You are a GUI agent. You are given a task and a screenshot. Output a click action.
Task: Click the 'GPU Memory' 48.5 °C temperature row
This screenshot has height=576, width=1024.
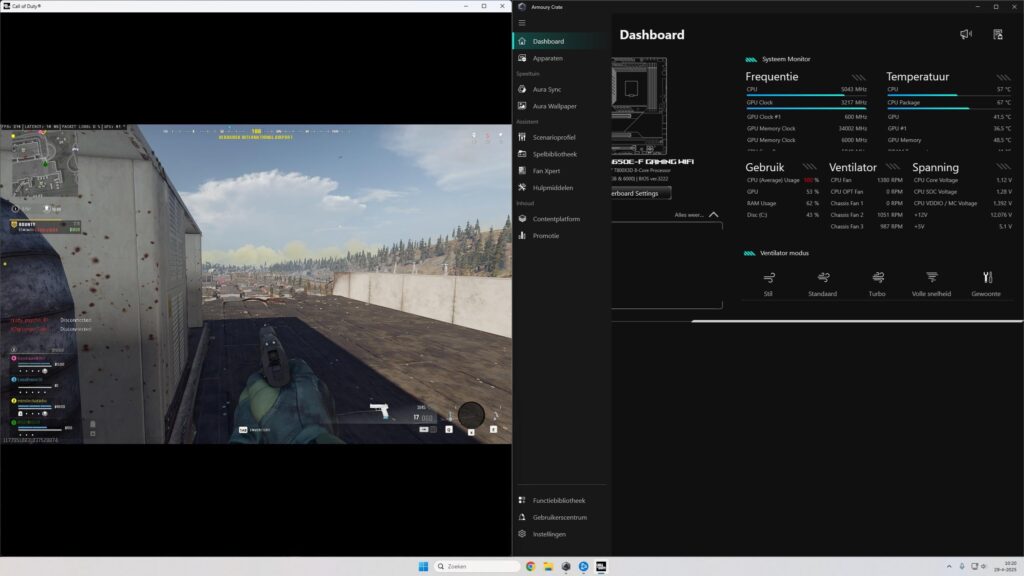pyautogui.click(x=949, y=140)
